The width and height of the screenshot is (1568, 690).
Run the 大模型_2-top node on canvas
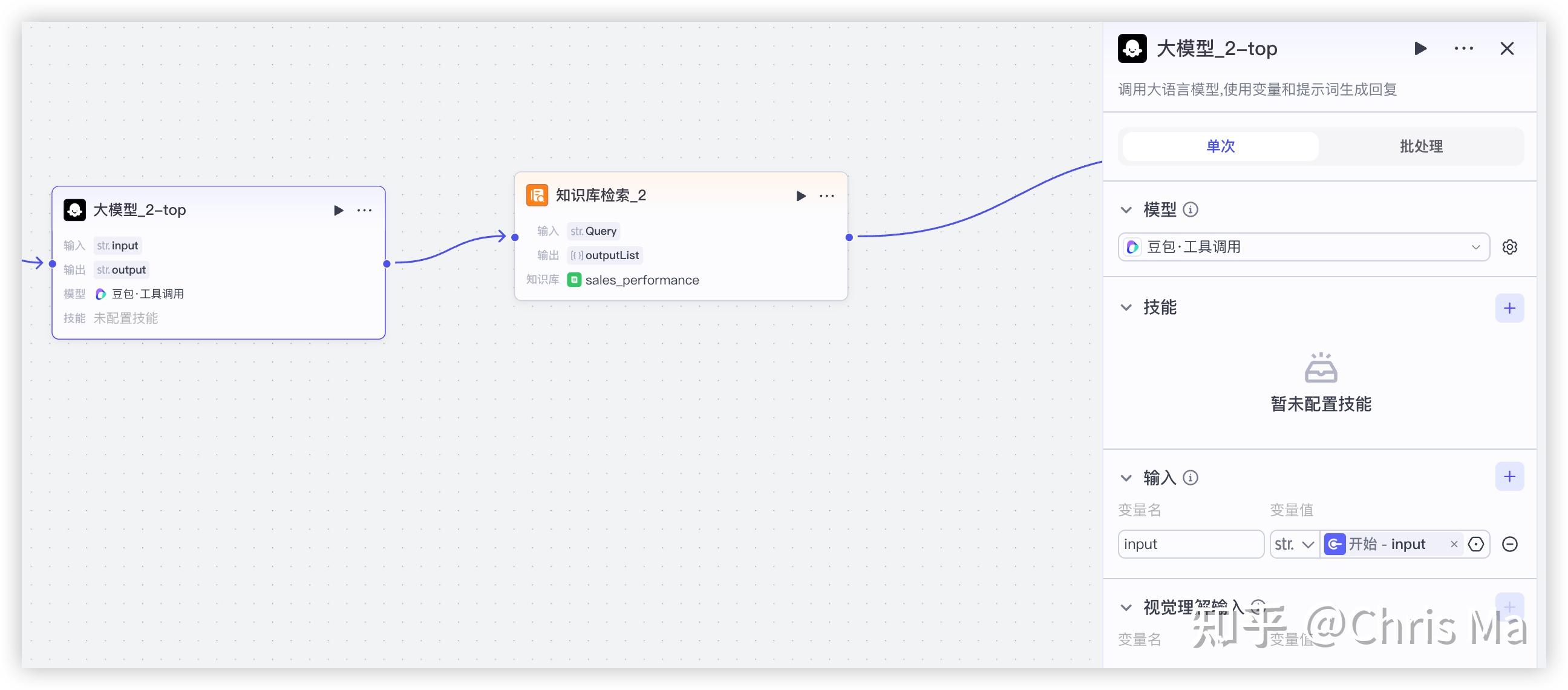pos(338,210)
